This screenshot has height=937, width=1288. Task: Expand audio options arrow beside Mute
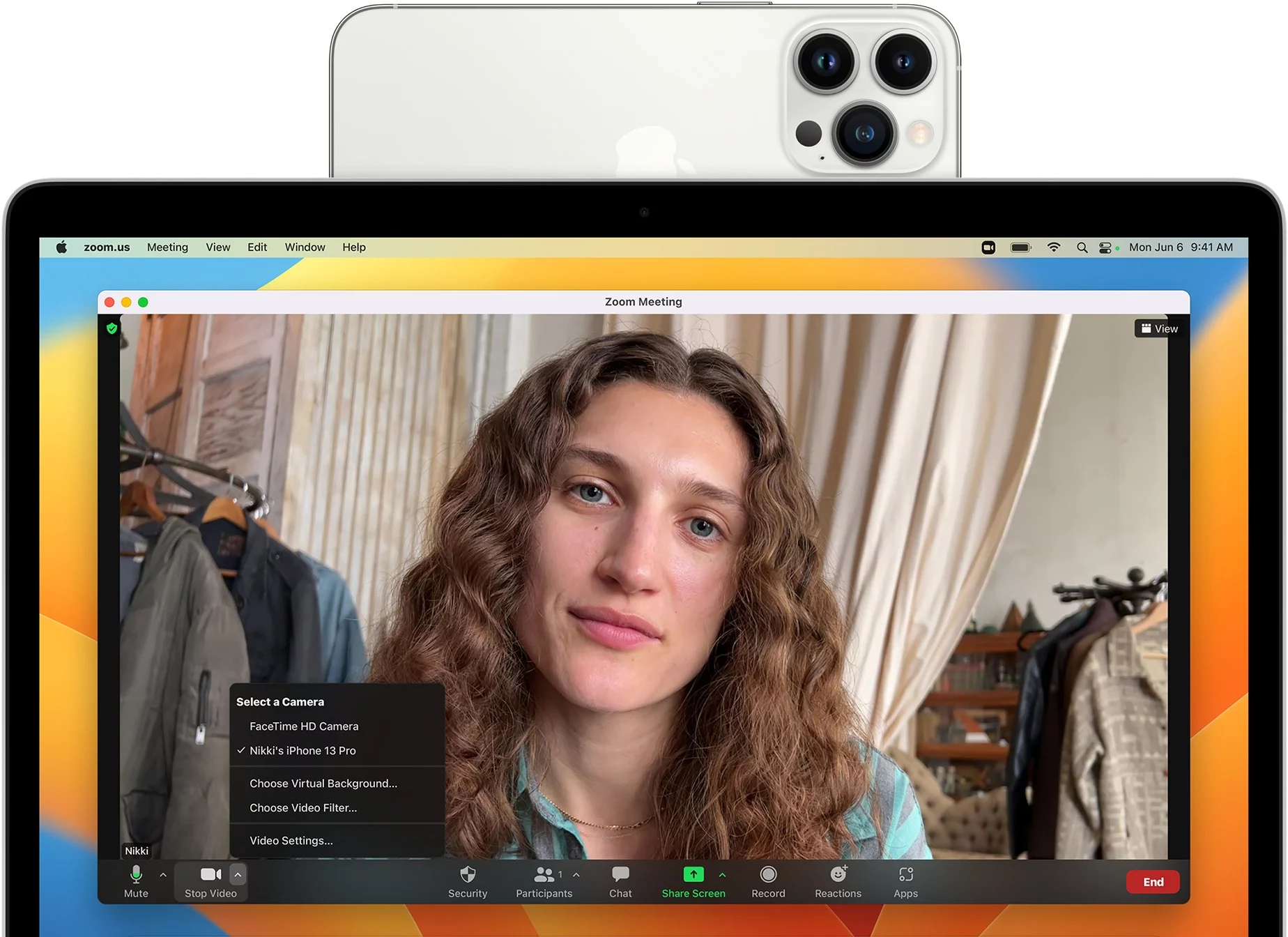coord(163,875)
